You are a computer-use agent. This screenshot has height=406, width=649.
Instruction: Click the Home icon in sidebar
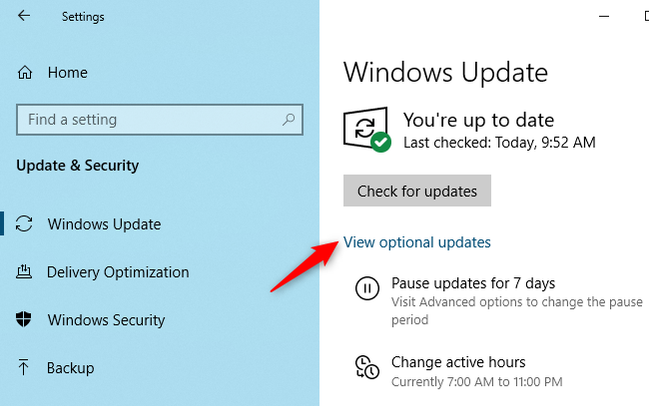26,73
